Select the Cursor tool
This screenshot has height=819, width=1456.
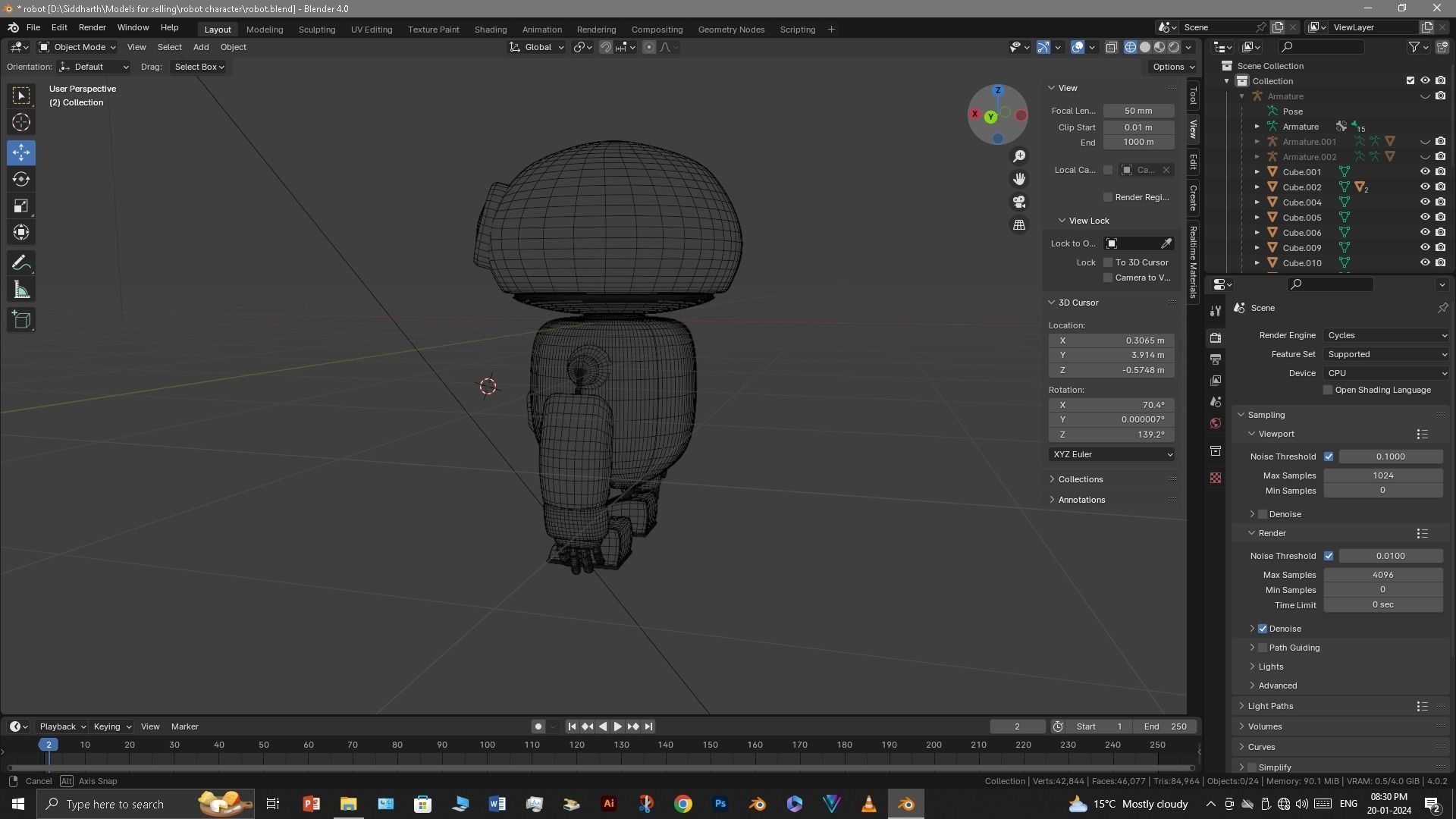(21, 122)
